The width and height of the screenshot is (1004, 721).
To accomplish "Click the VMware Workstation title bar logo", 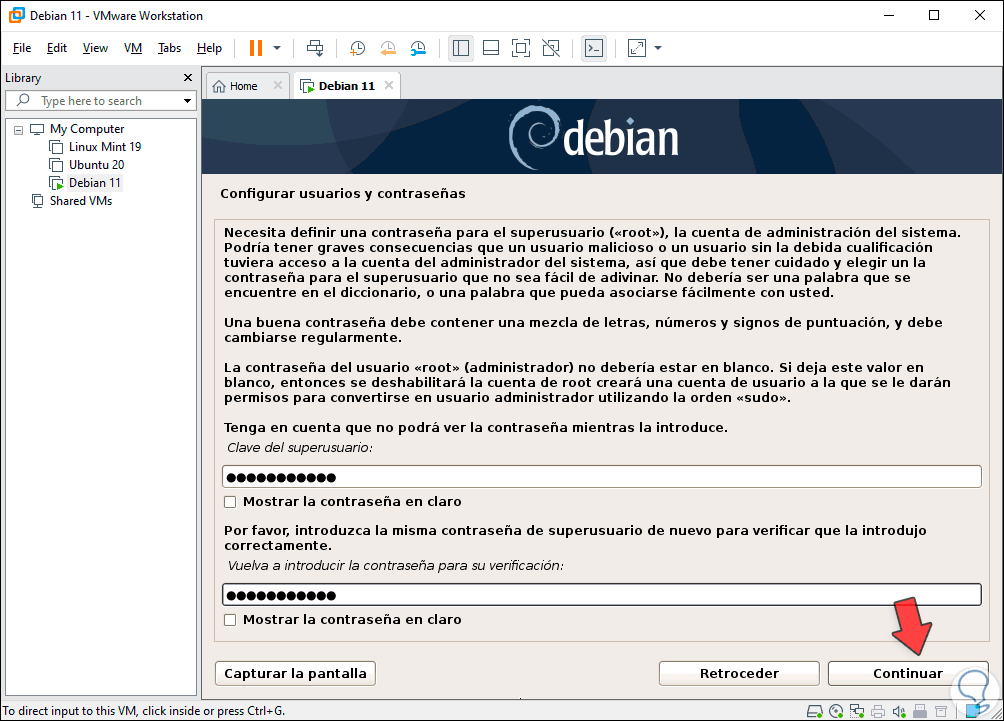I will coord(16,15).
